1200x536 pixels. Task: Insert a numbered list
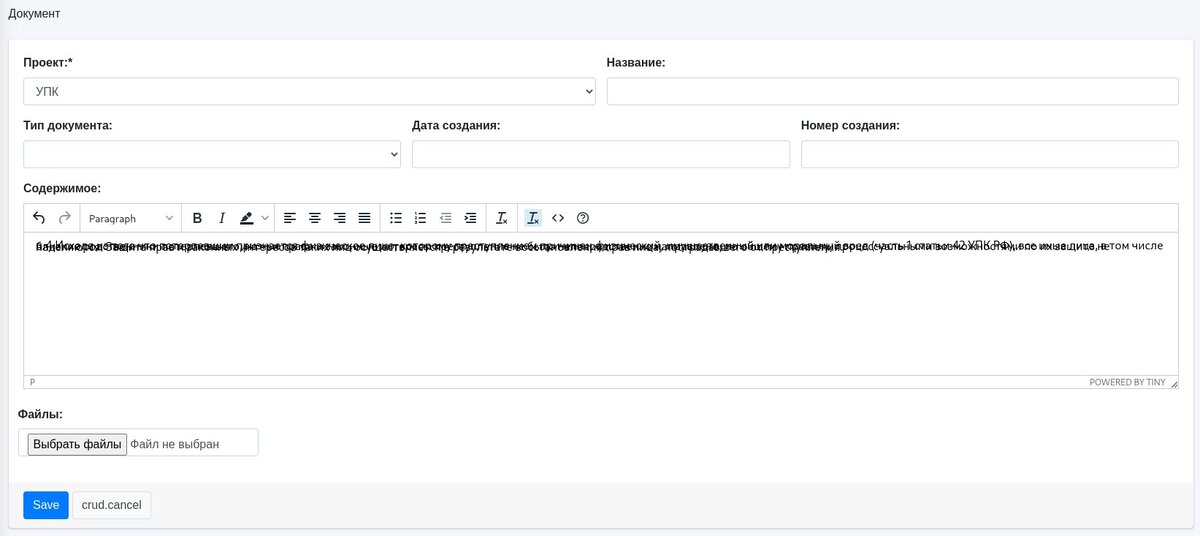pos(421,218)
